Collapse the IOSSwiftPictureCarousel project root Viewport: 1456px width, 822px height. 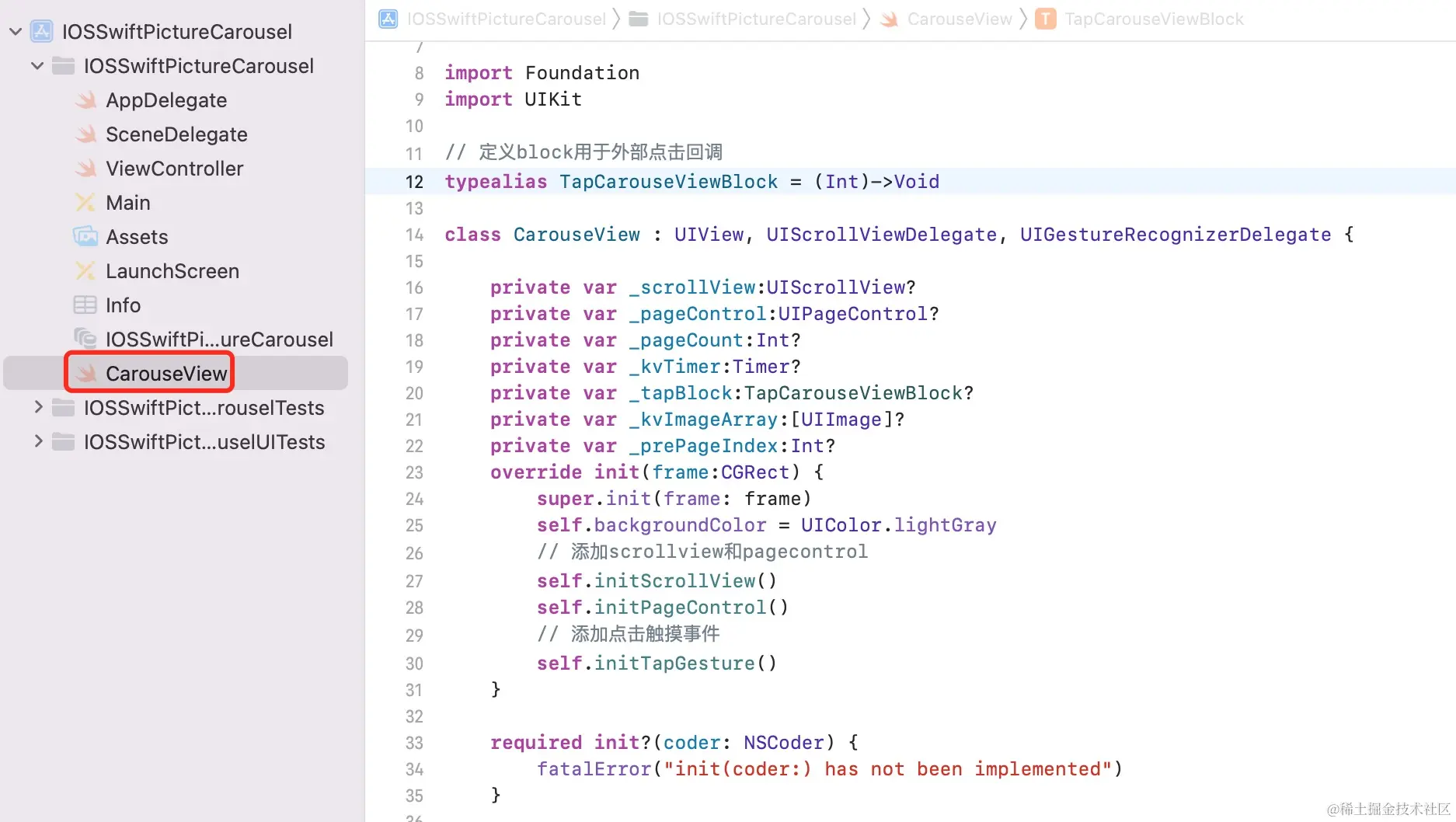16,32
